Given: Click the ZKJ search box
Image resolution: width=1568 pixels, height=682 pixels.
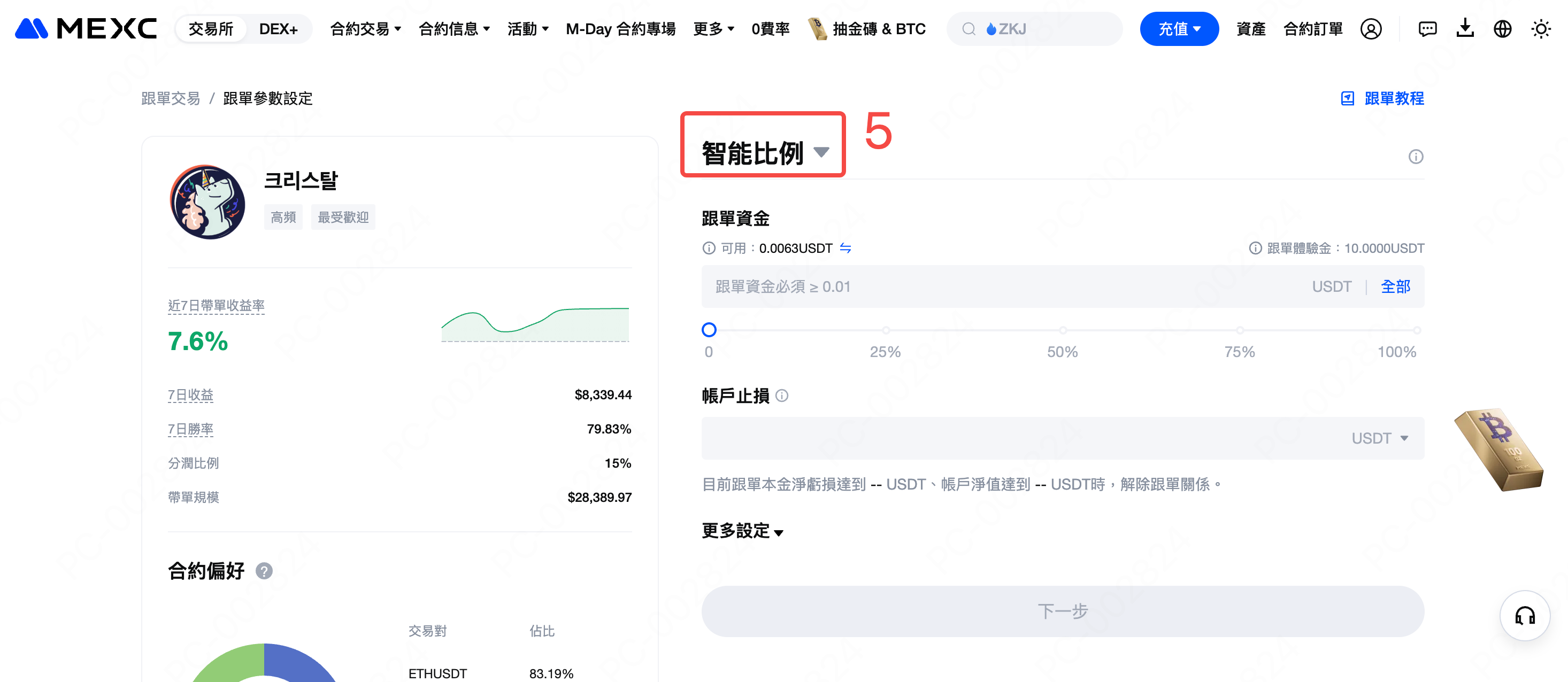Looking at the screenshot, I should [x=1034, y=28].
